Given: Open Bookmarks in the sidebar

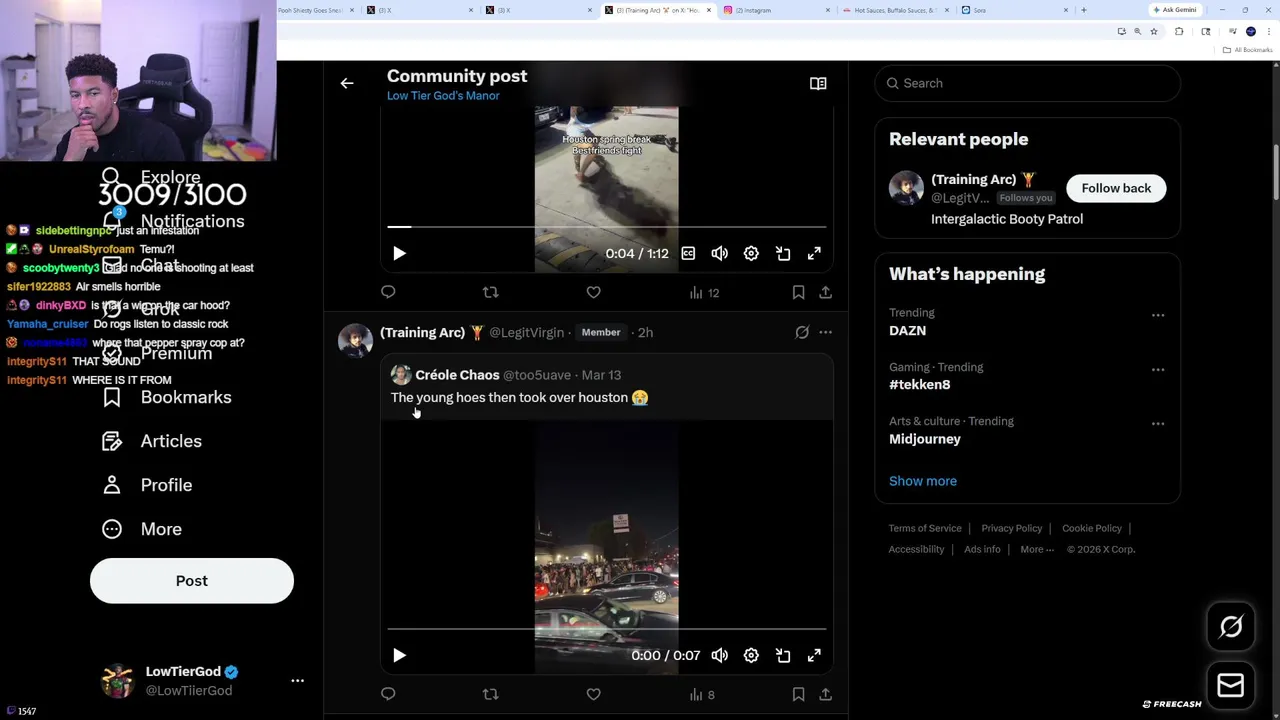Looking at the screenshot, I should tap(167, 397).
